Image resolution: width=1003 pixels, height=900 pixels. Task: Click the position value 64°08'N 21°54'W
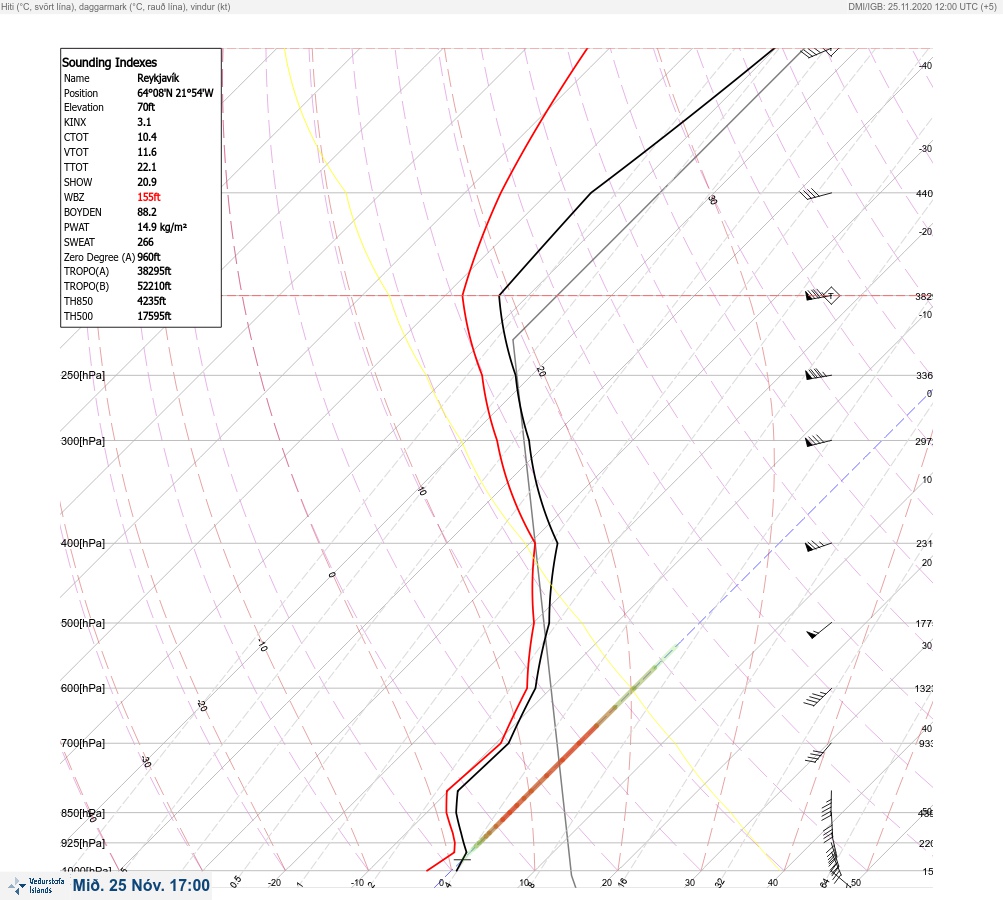(x=175, y=93)
